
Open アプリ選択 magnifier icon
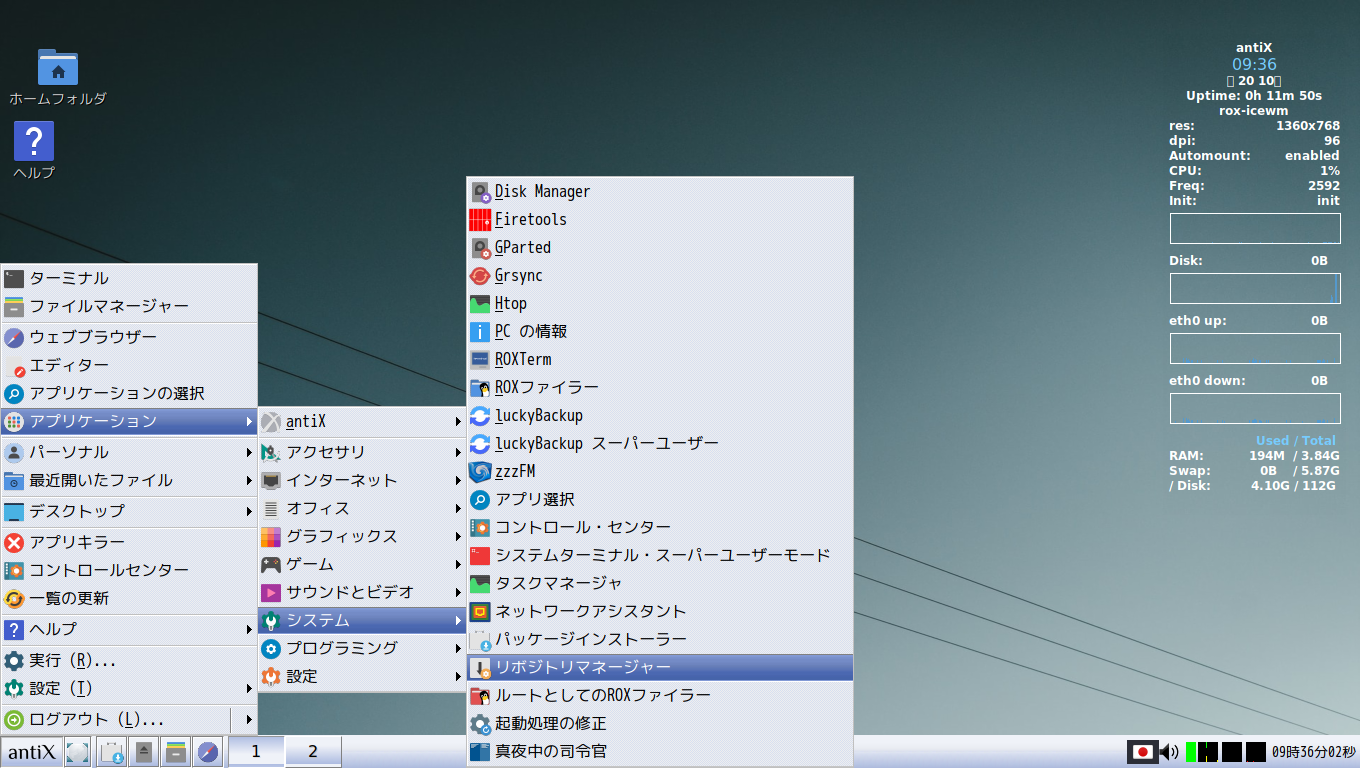[481, 500]
